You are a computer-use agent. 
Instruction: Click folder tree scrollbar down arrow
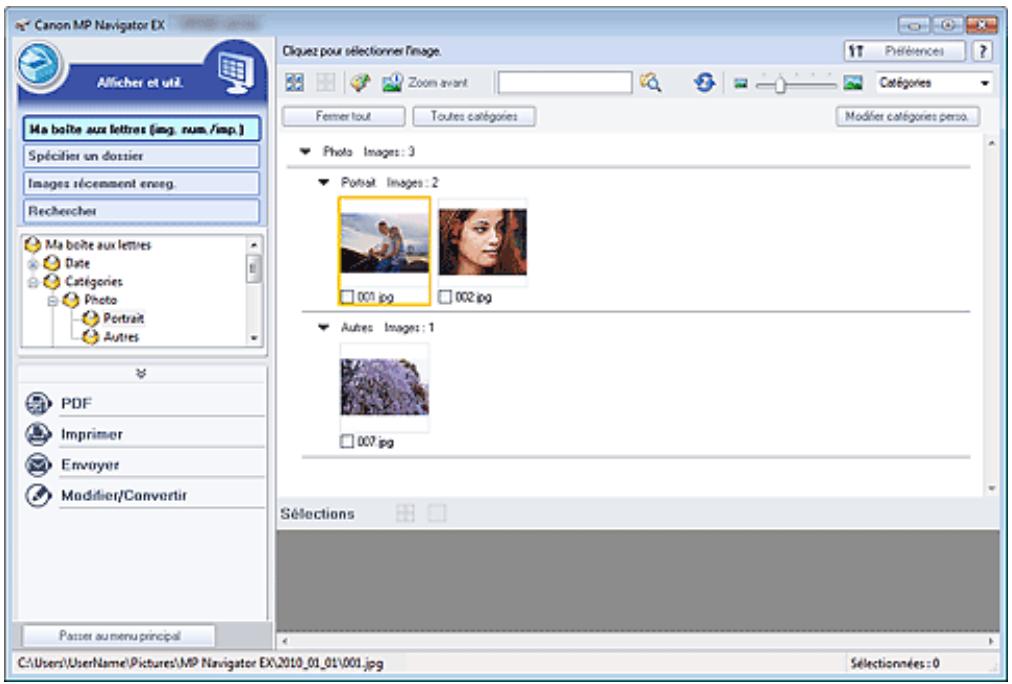(x=254, y=337)
